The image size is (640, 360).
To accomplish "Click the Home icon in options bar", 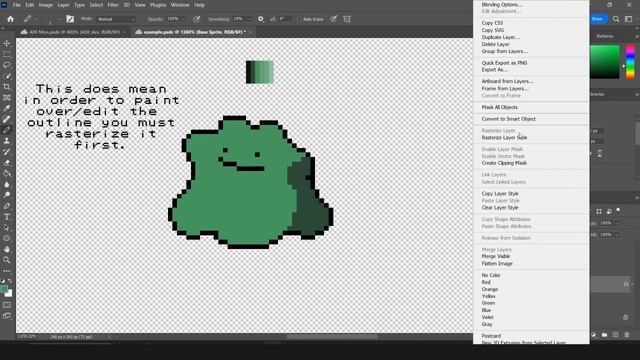I will coord(10,19).
